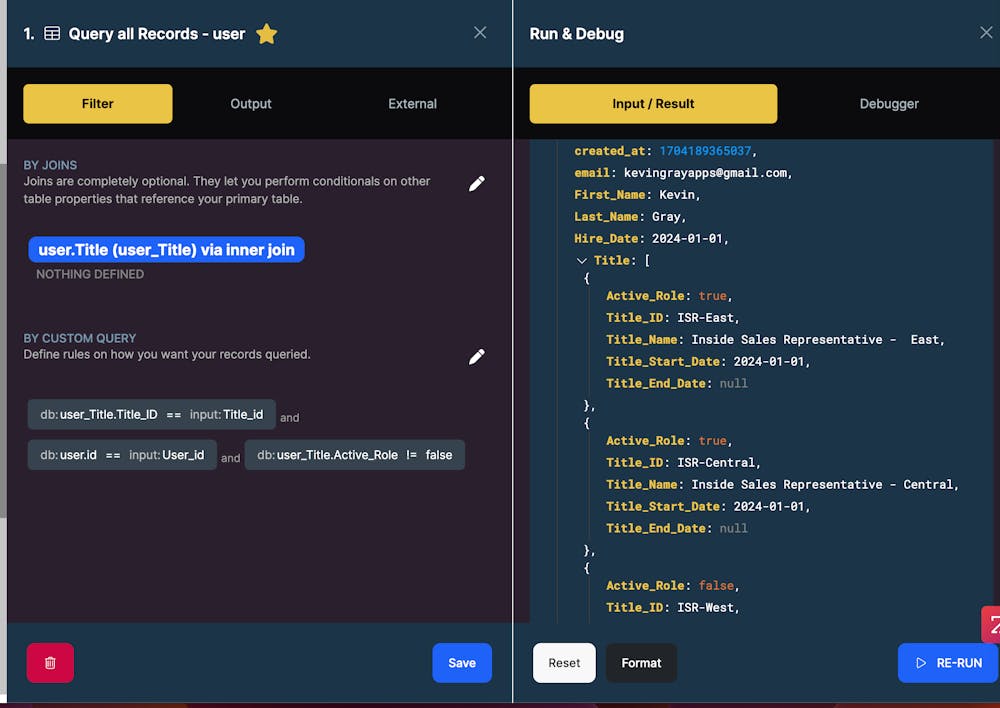Screen dimensions: 1000x708
Task: Click the Save button
Action: pyautogui.click(x=462, y=663)
